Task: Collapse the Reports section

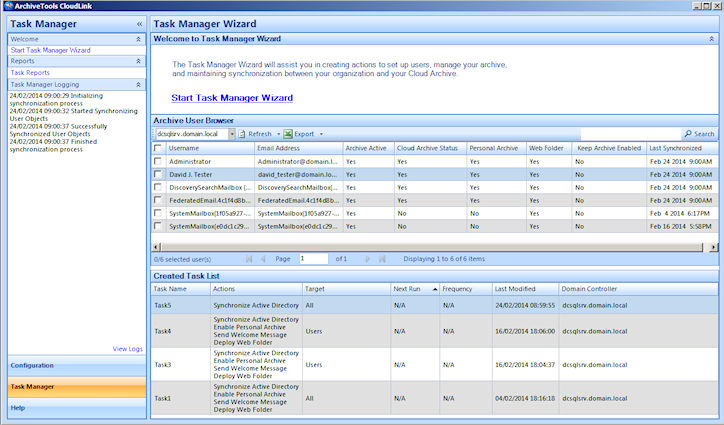Action: (x=138, y=61)
